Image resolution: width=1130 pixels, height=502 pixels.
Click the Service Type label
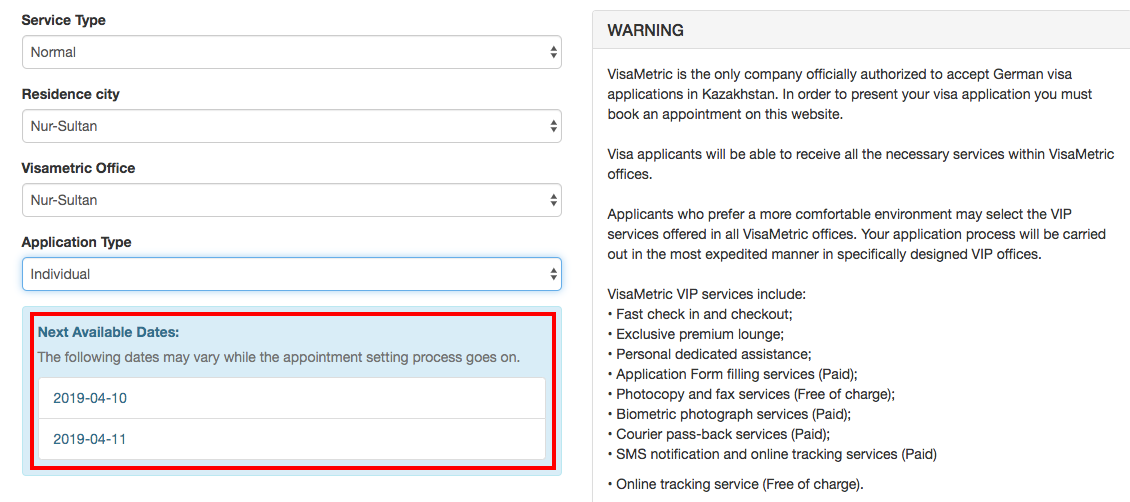point(63,20)
